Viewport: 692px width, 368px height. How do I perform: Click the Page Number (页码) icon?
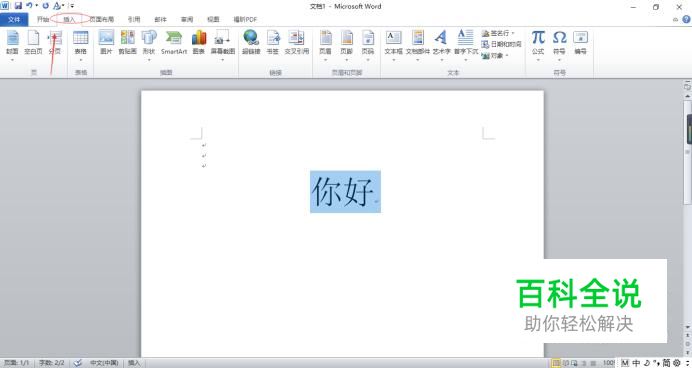pyautogui.click(x=368, y=38)
